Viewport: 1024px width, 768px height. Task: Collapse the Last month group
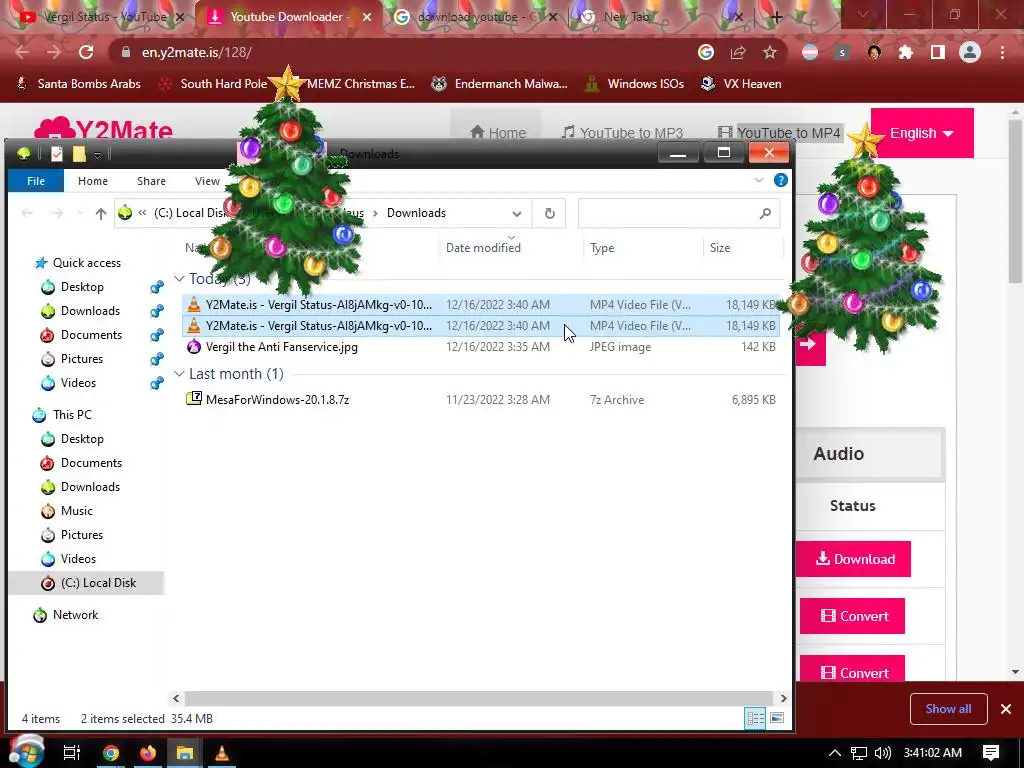[179, 374]
